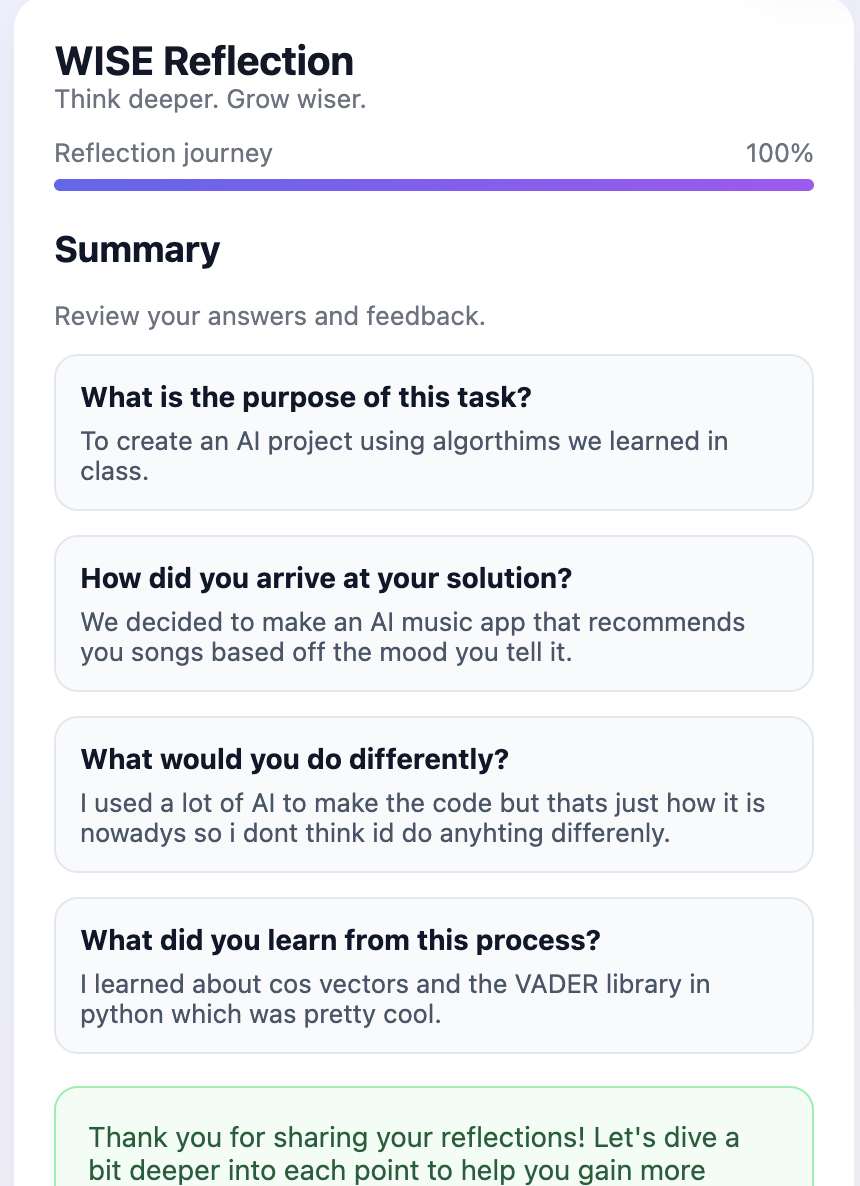
Task: Select the 'What did you learn from this process?' heading
Action: [340, 940]
